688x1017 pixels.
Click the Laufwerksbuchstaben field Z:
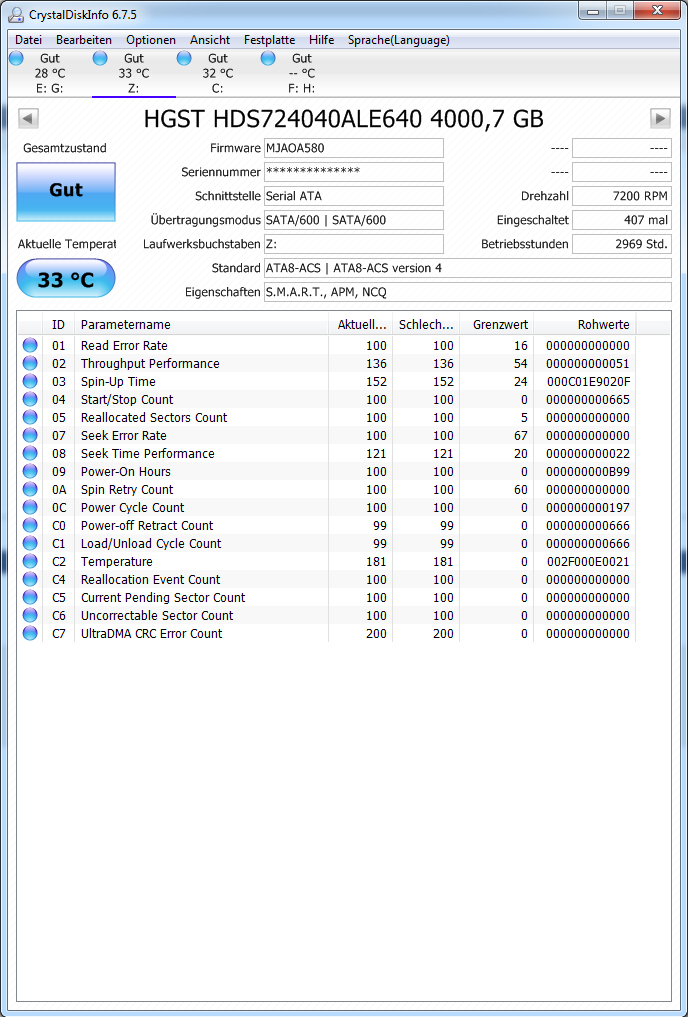353,244
